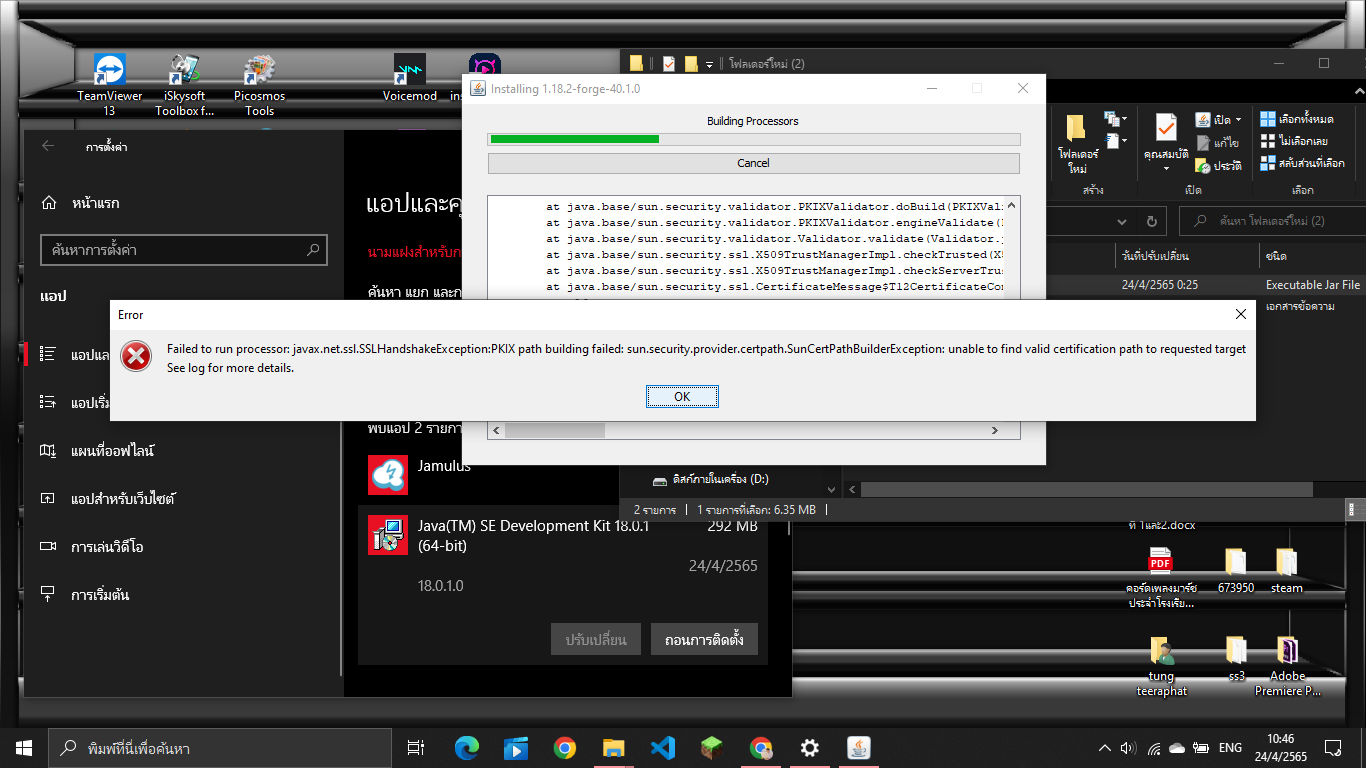Open the ss3 desktop folder
This screenshot has width=1366, height=768.
1236,658
